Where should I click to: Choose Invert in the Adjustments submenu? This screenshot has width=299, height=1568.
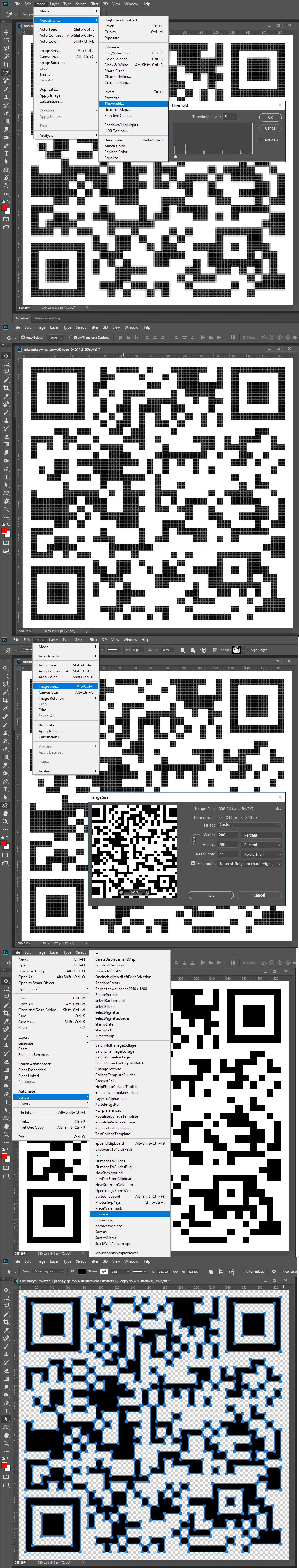(133, 92)
